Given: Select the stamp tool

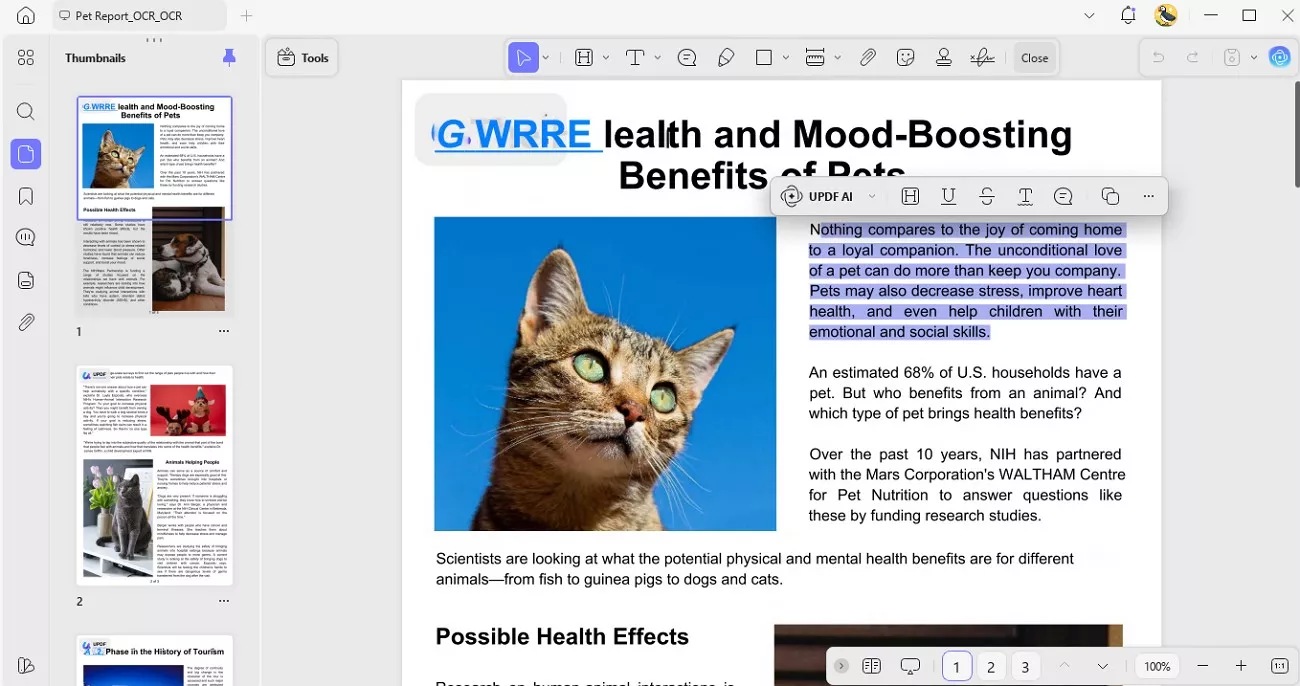Looking at the screenshot, I should pos(943,58).
